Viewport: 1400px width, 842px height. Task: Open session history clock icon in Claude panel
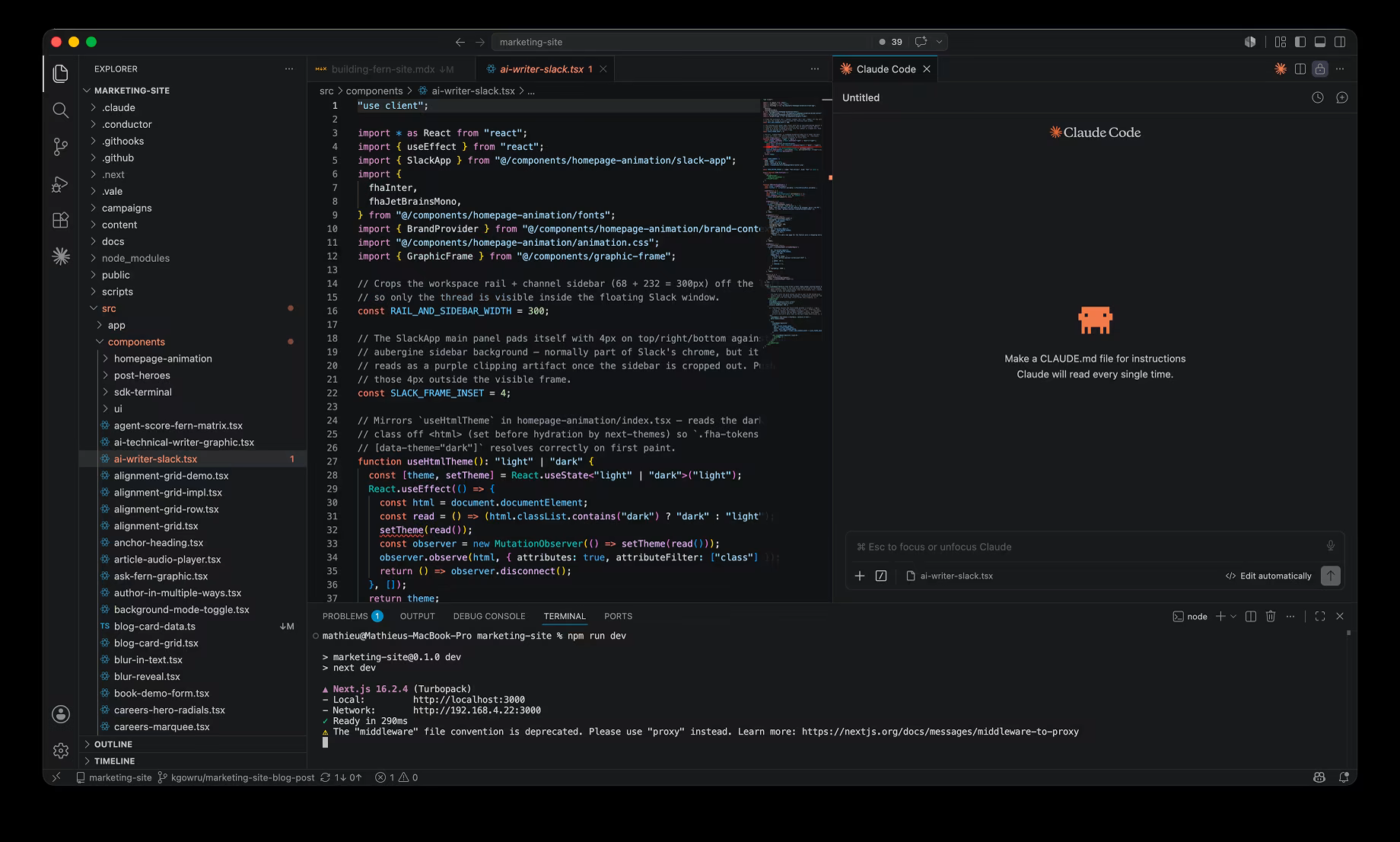(1318, 97)
